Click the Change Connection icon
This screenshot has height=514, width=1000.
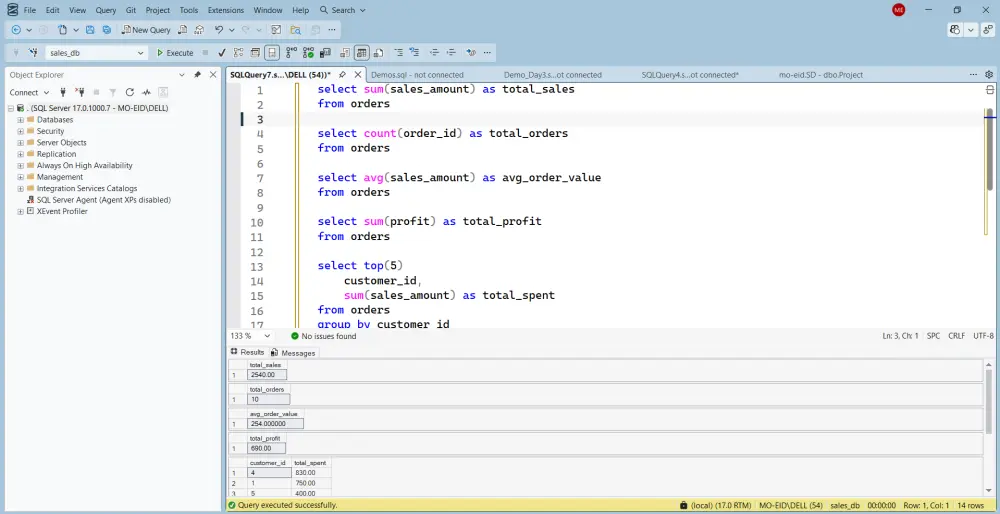33,53
